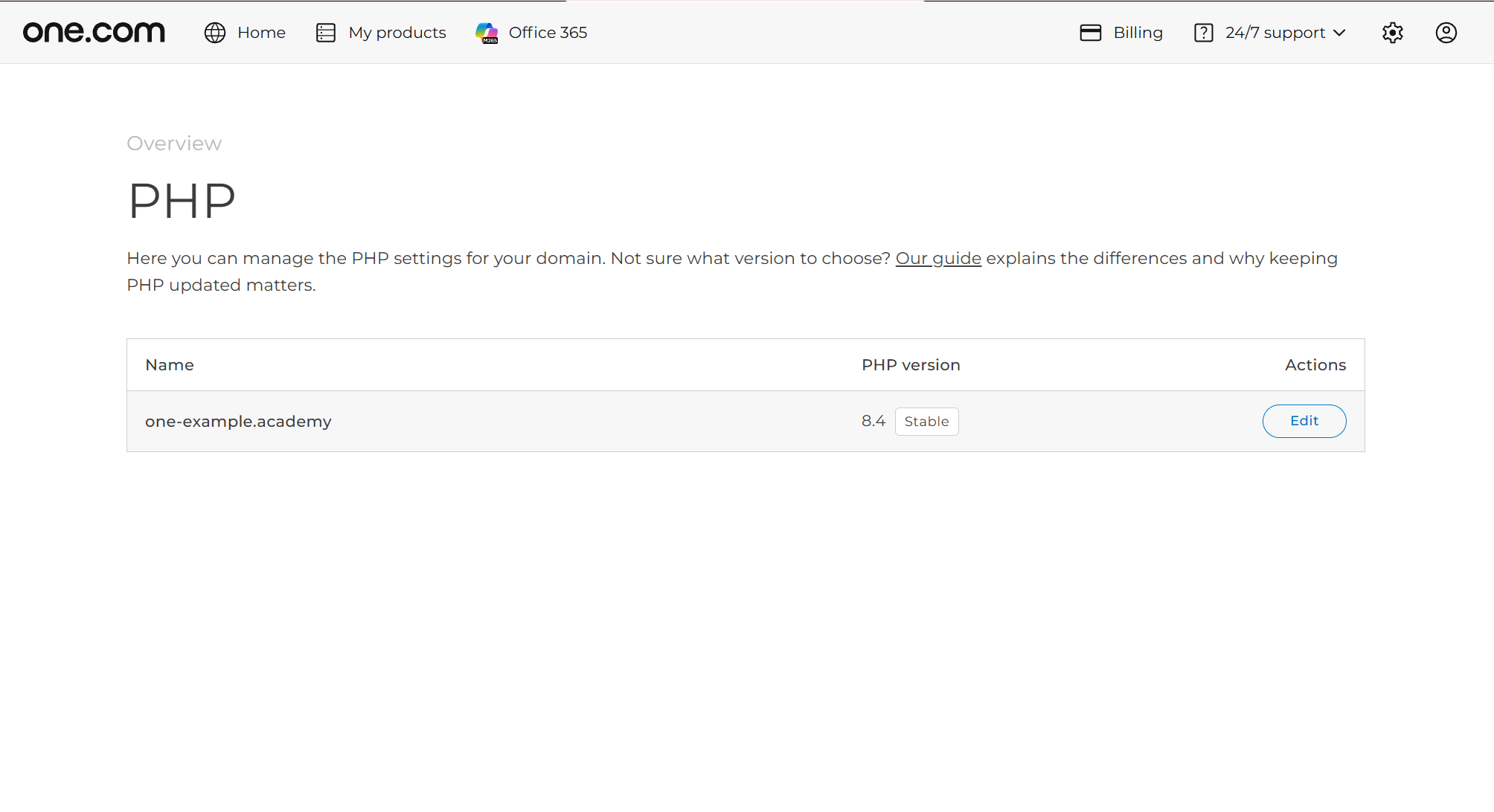Click the Home globe icon

(x=215, y=33)
